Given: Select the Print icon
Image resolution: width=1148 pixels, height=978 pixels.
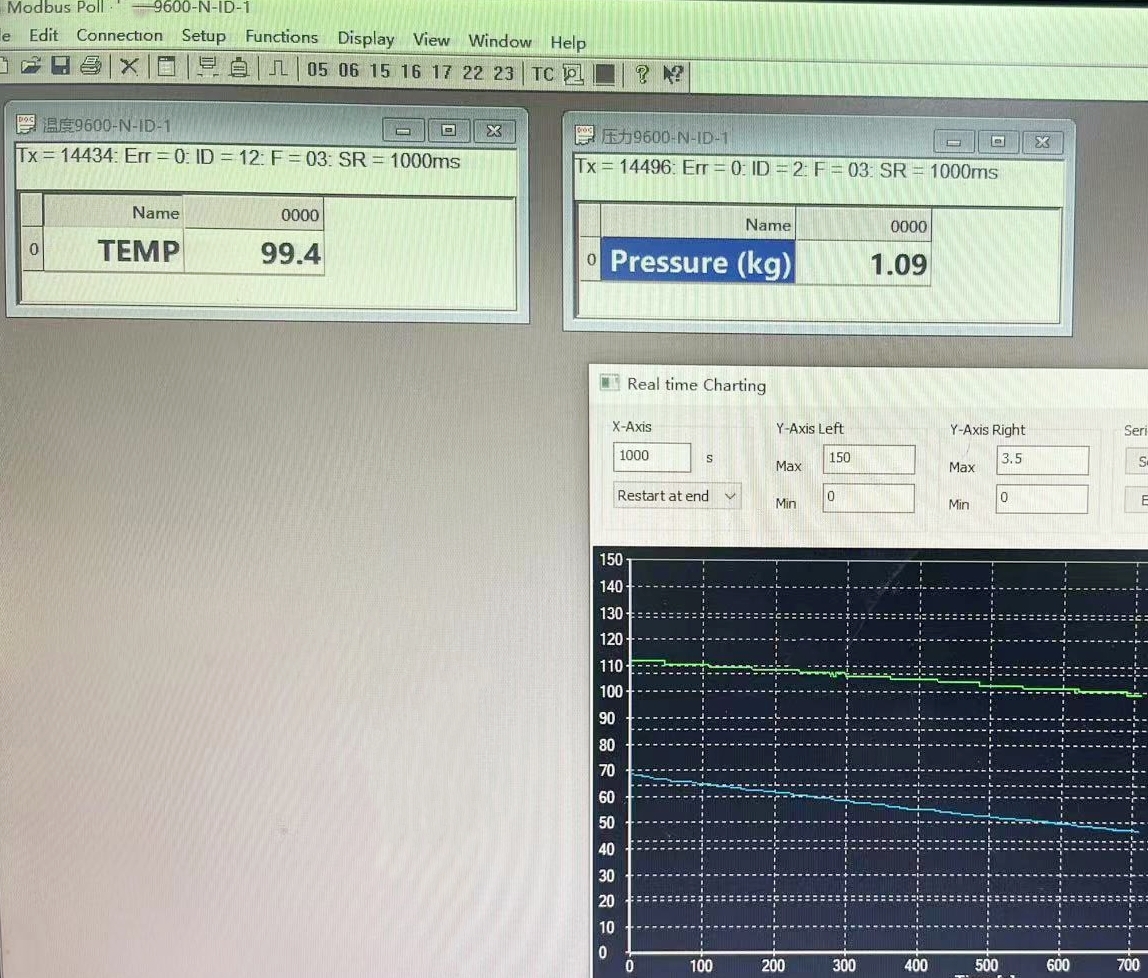Looking at the screenshot, I should (90, 70).
